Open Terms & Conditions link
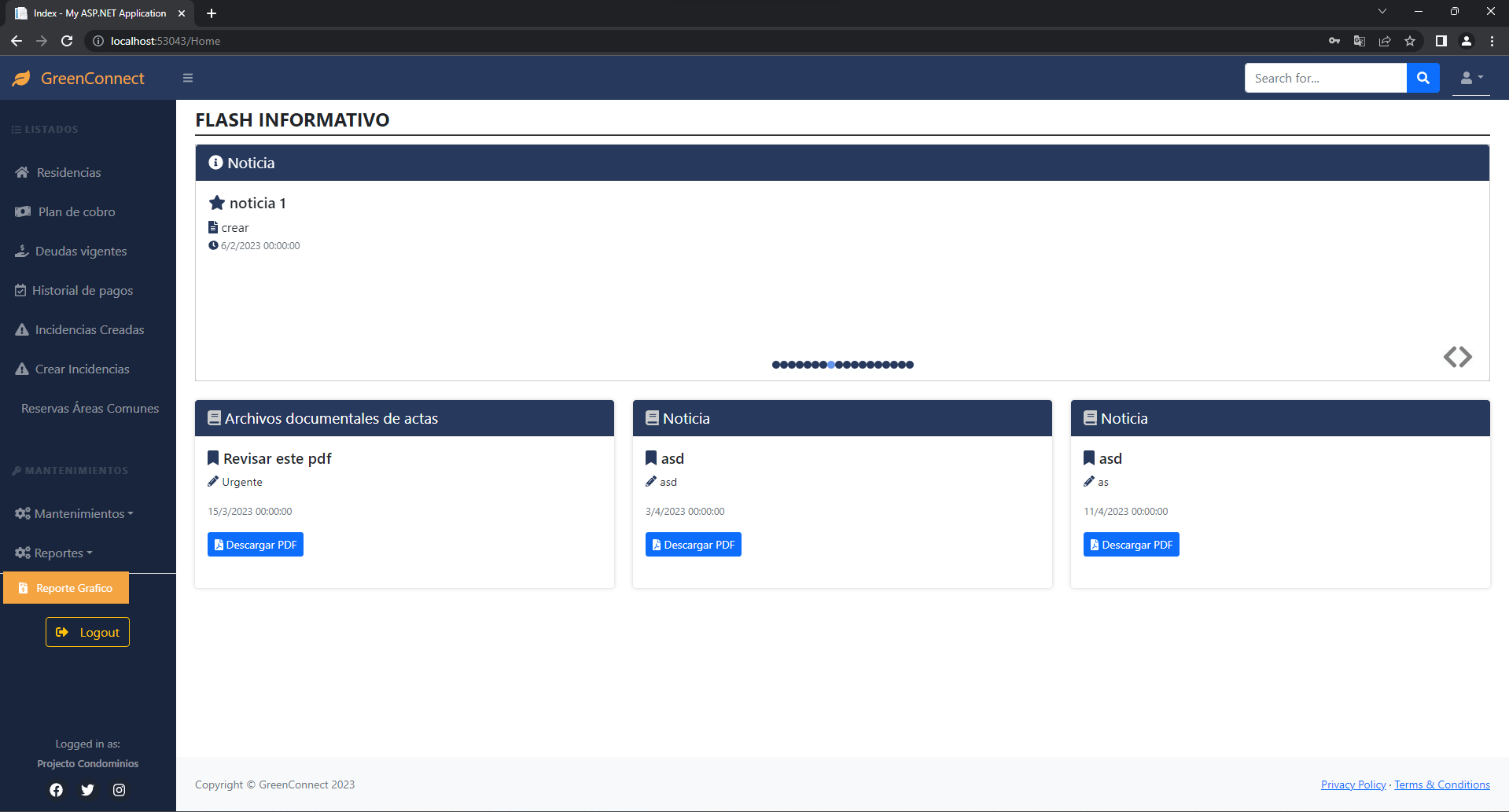 pyautogui.click(x=1442, y=784)
